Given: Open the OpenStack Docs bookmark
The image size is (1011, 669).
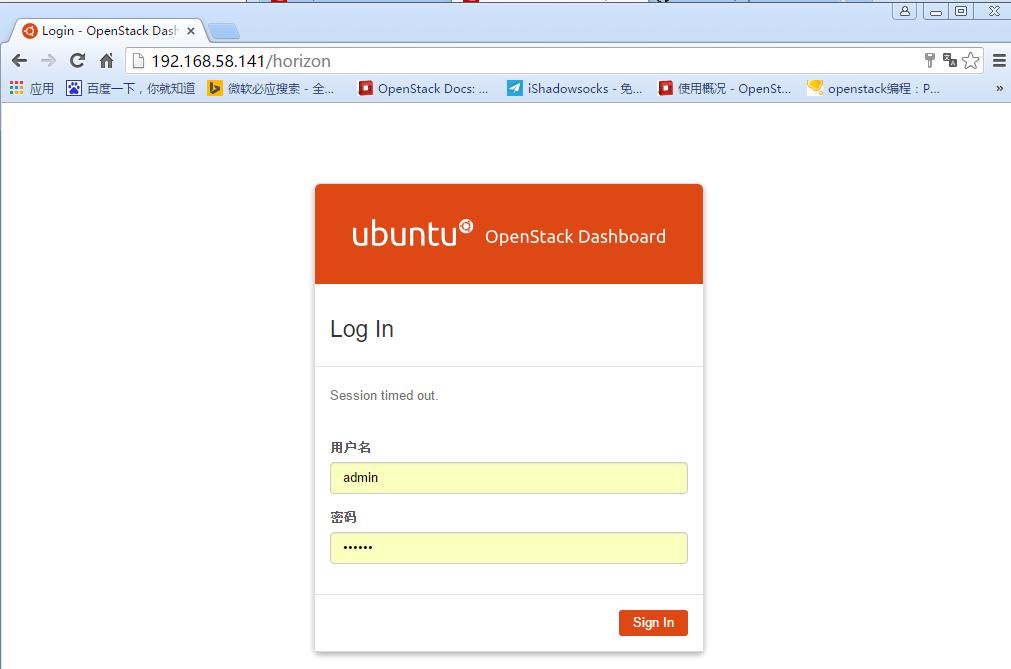Looking at the screenshot, I should 423,88.
